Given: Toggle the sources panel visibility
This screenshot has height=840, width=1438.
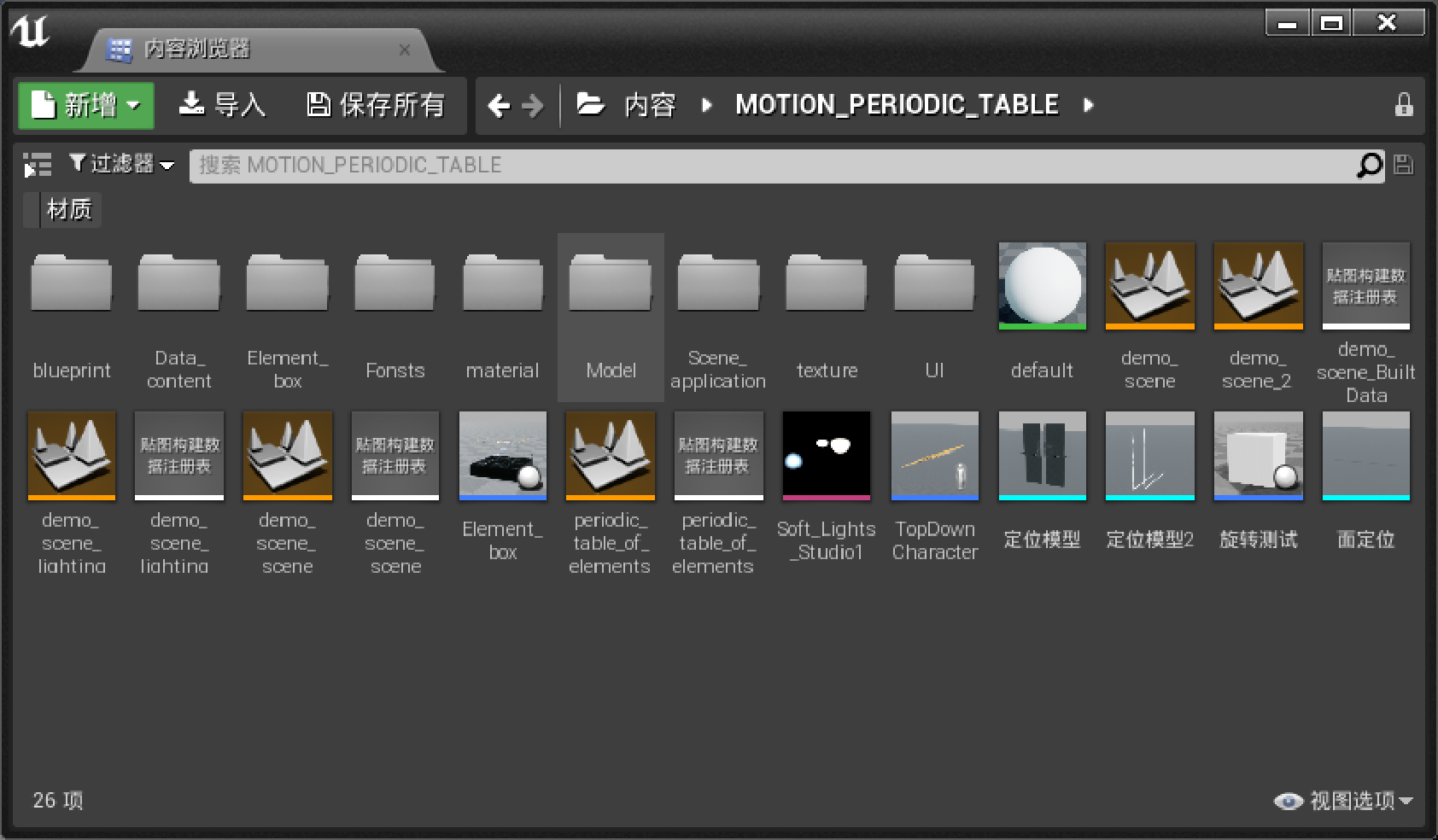Looking at the screenshot, I should [37, 165].
